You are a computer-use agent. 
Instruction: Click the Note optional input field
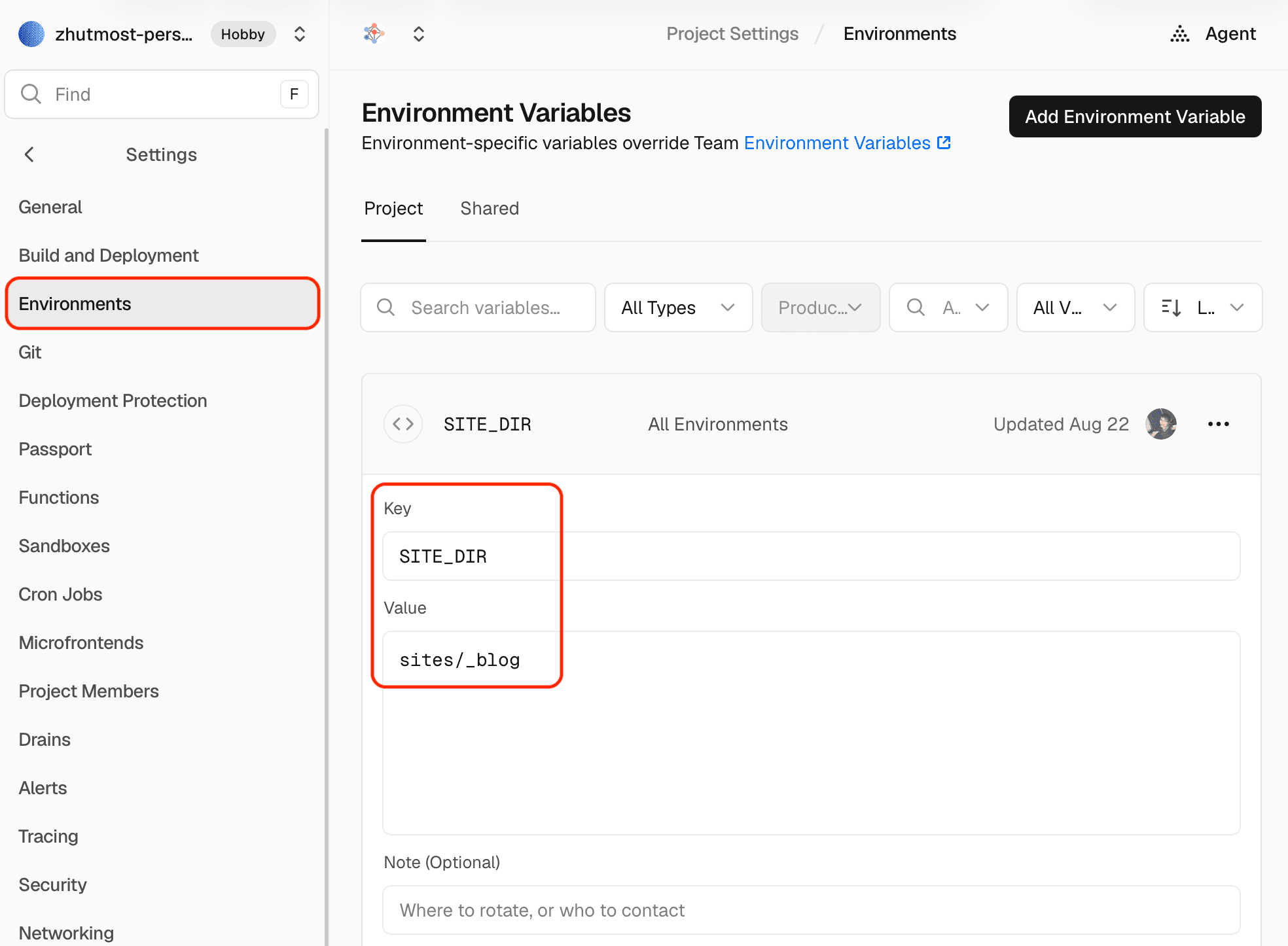click(x=811, y=910)
